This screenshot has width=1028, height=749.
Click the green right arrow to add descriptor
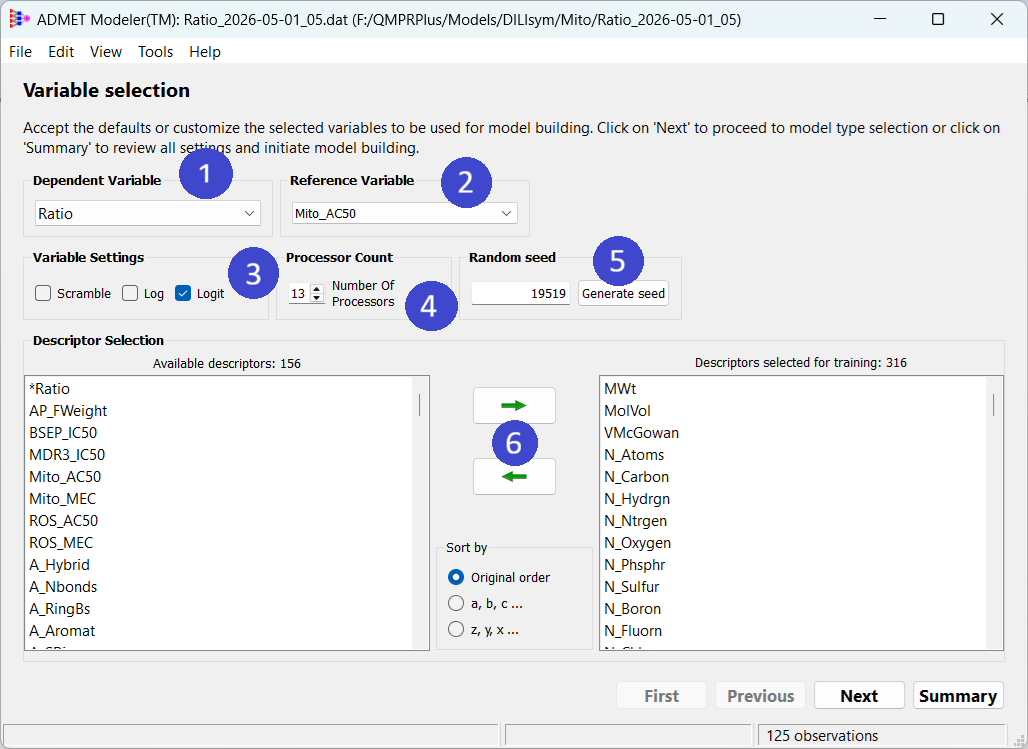[514, 405]
